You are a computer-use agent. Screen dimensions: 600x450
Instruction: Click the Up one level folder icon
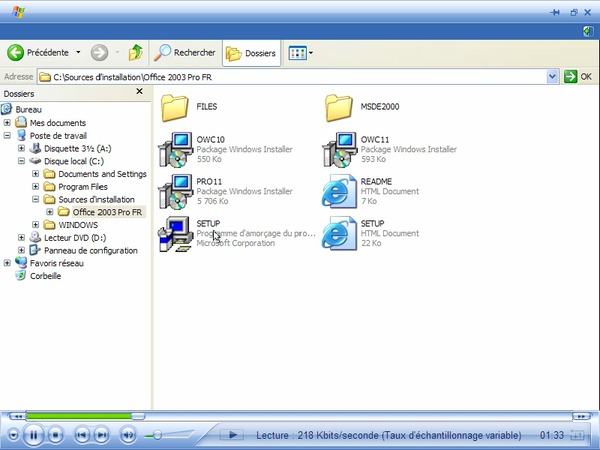(x=136, y=52)
